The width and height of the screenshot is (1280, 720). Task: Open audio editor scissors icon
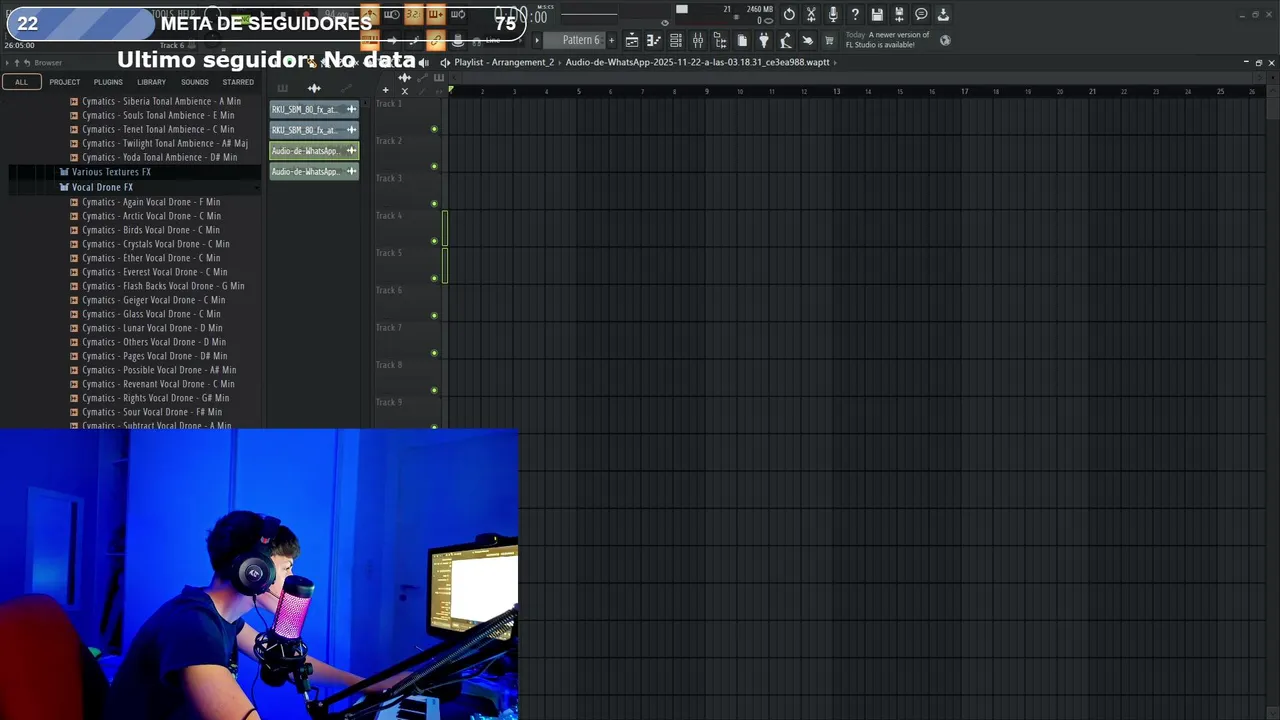[x=811, y=14]
